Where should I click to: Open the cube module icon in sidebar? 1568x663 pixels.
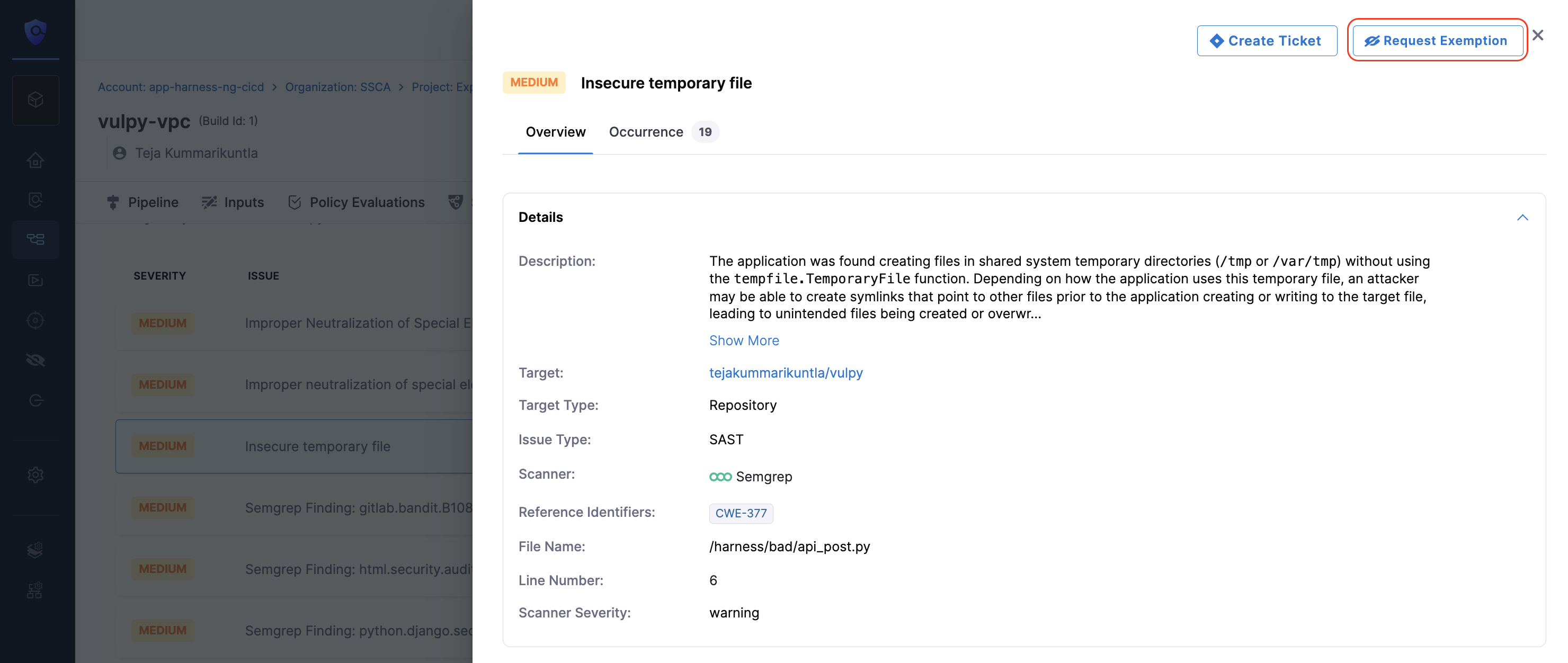coord(35,100)
